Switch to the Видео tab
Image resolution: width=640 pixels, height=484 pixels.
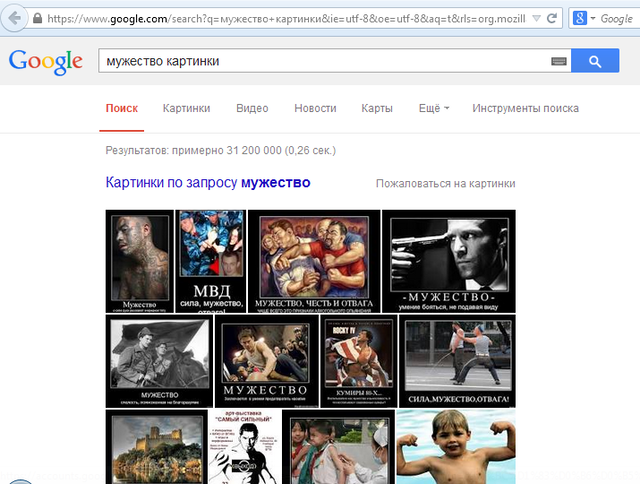click(252, 108)
